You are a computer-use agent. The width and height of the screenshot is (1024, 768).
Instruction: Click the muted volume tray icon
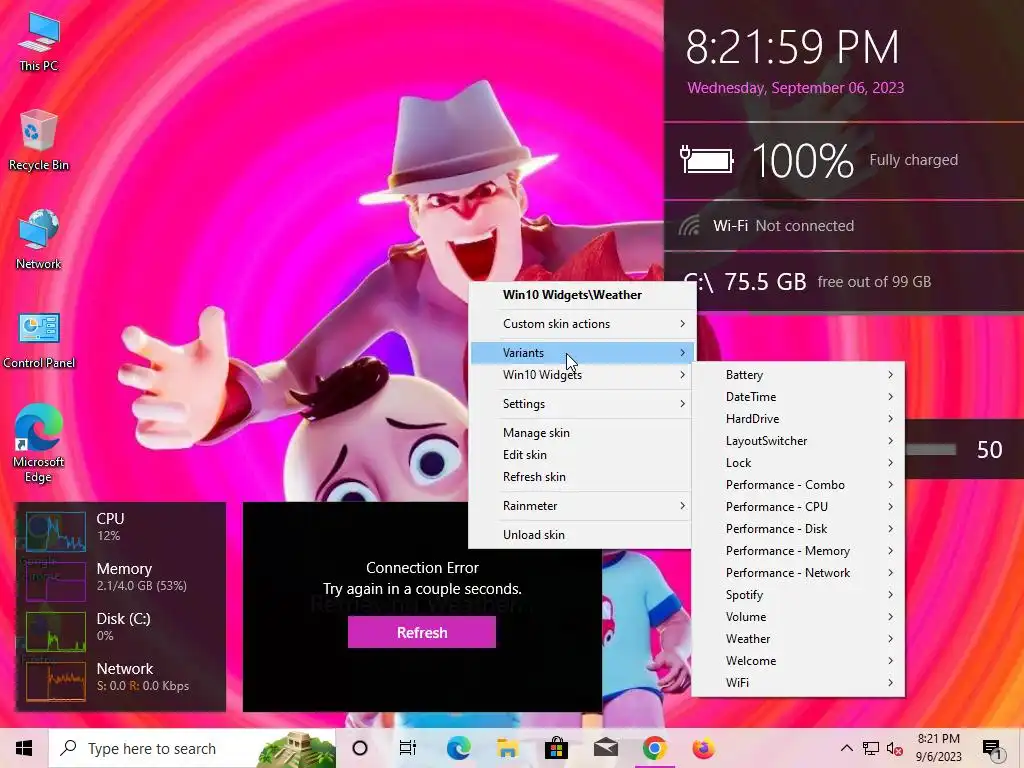895,748
